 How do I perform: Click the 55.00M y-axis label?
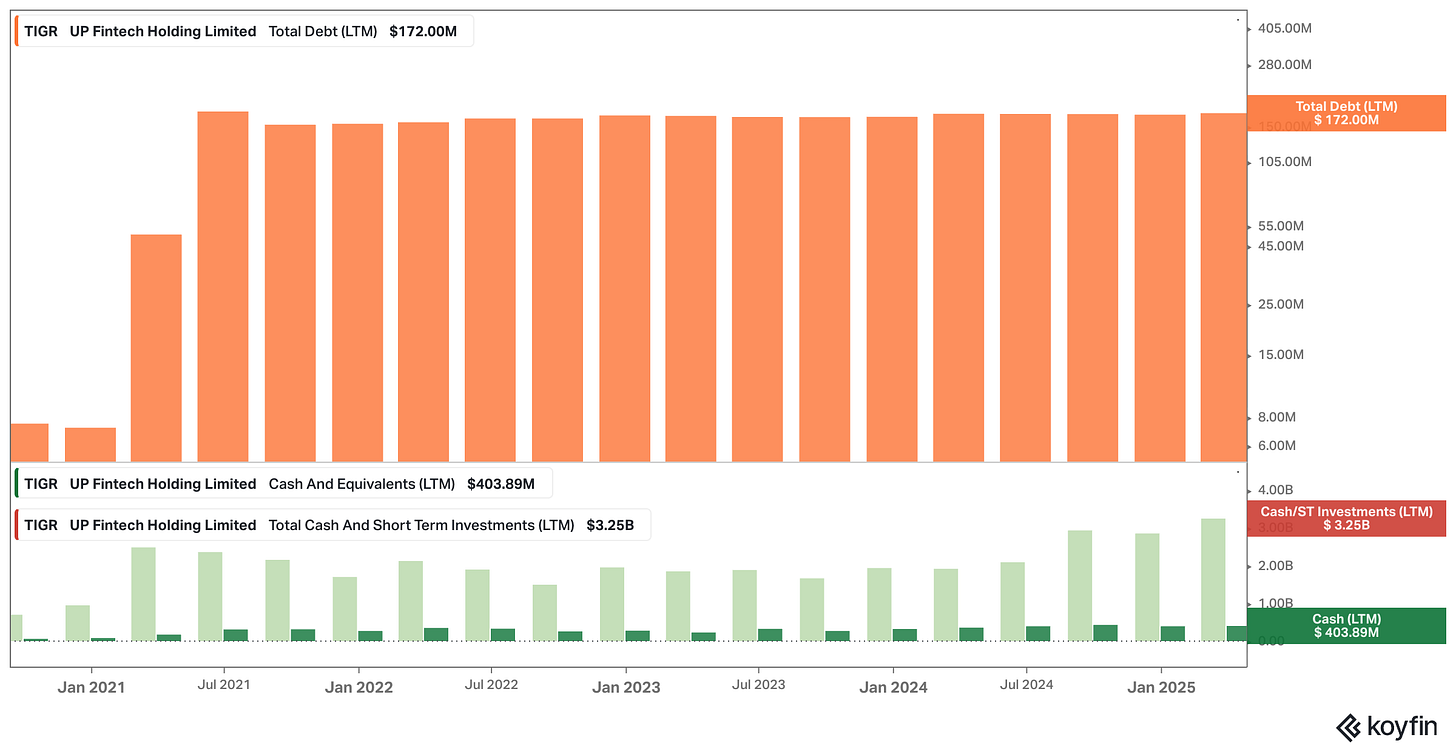point(1281,226)
